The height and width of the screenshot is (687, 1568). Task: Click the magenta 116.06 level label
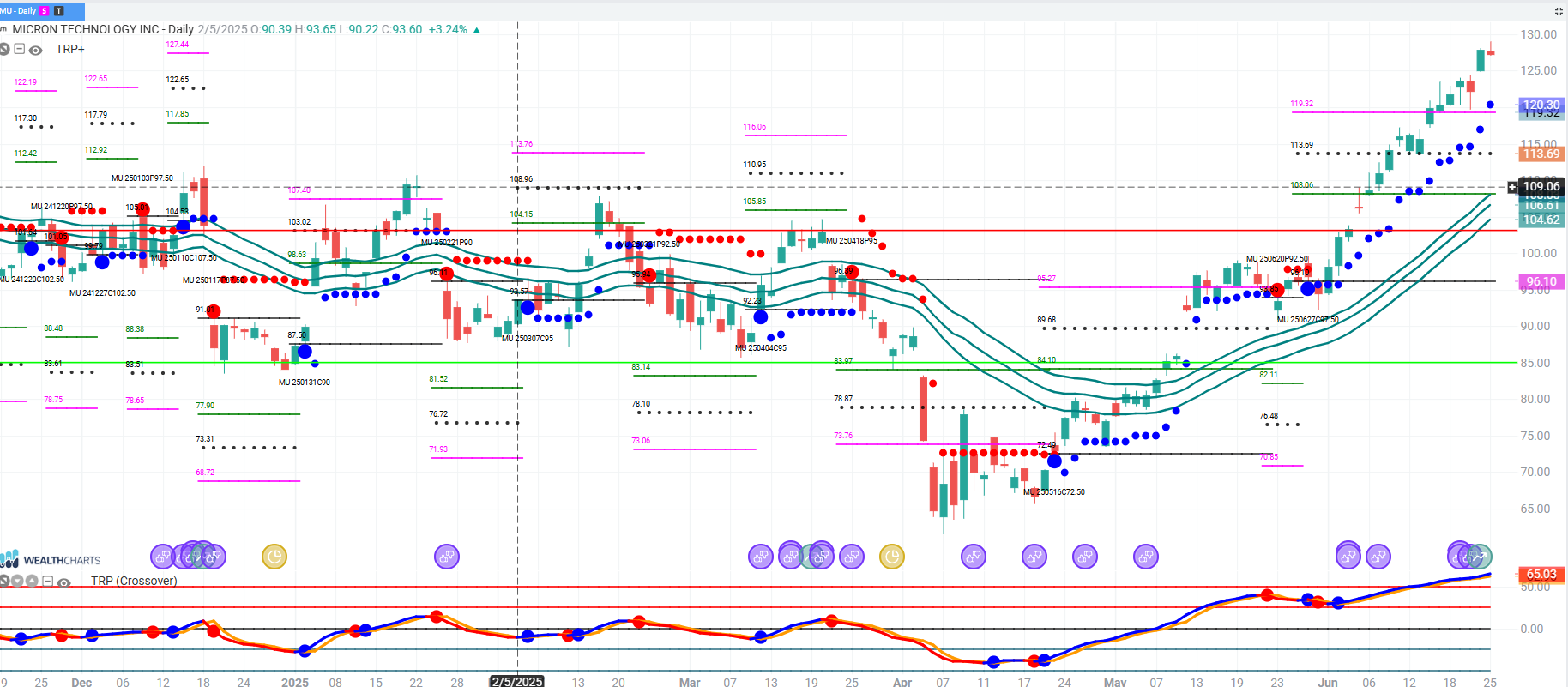(755, 127)
